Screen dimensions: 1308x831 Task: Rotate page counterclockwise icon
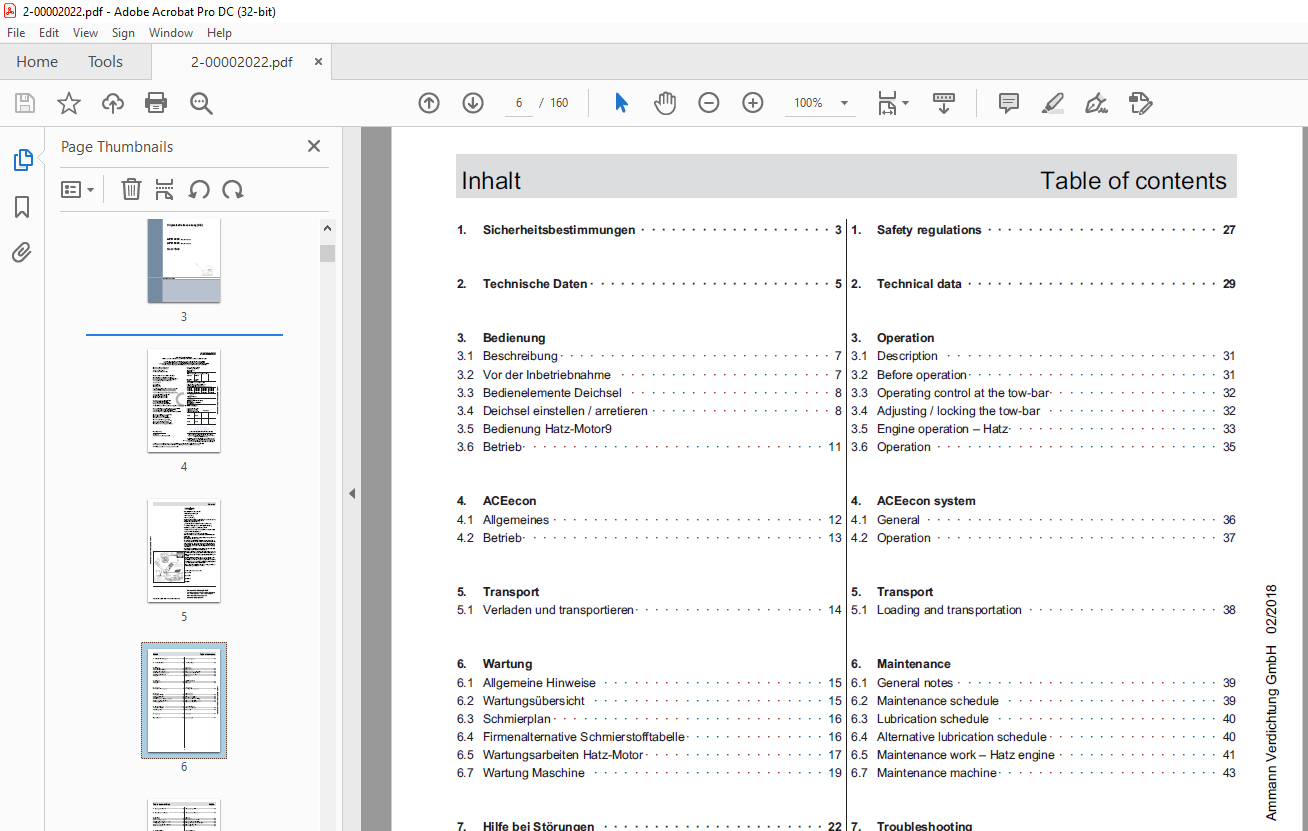[199, 189]
